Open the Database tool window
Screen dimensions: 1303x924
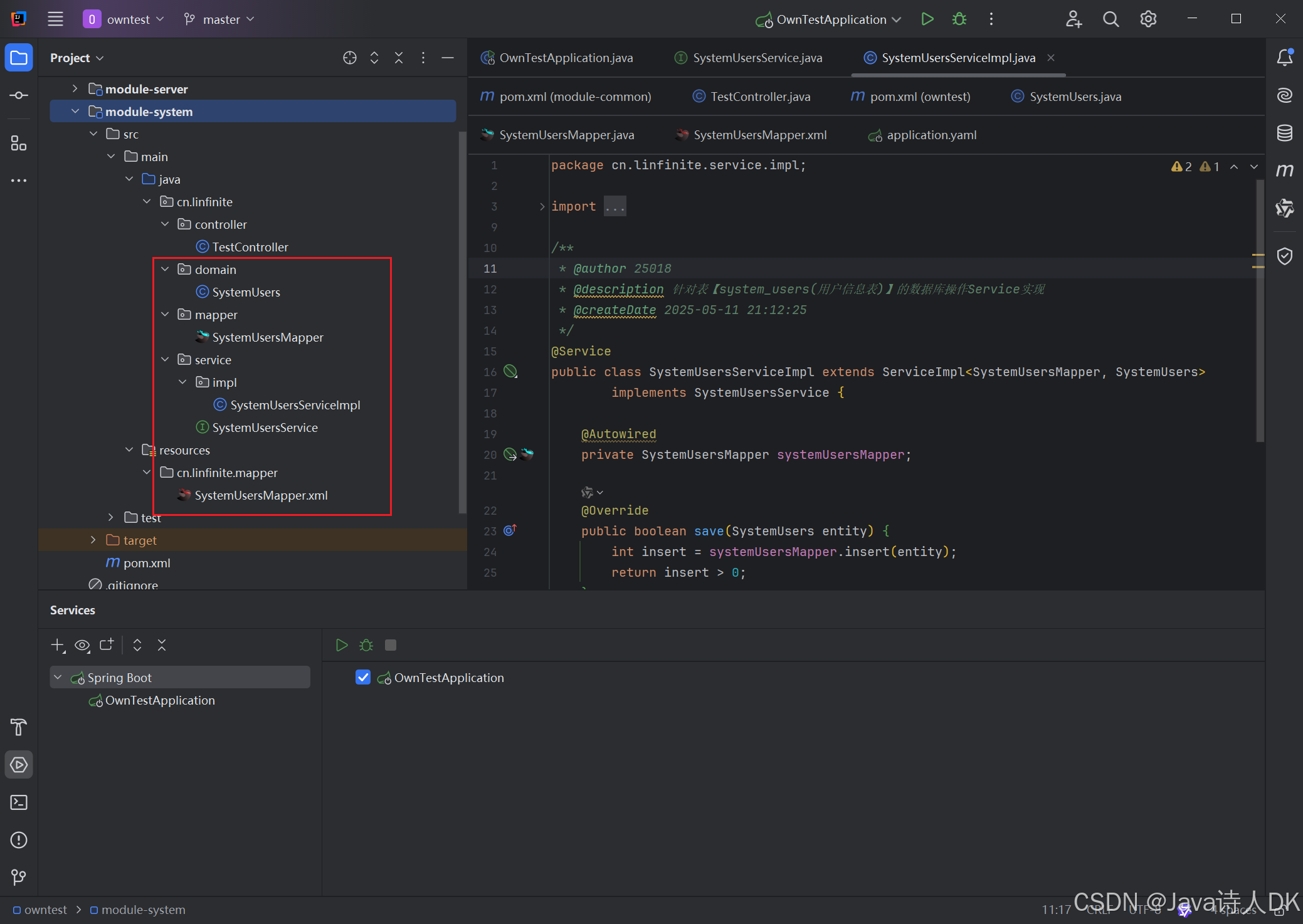pos(1285,133)
